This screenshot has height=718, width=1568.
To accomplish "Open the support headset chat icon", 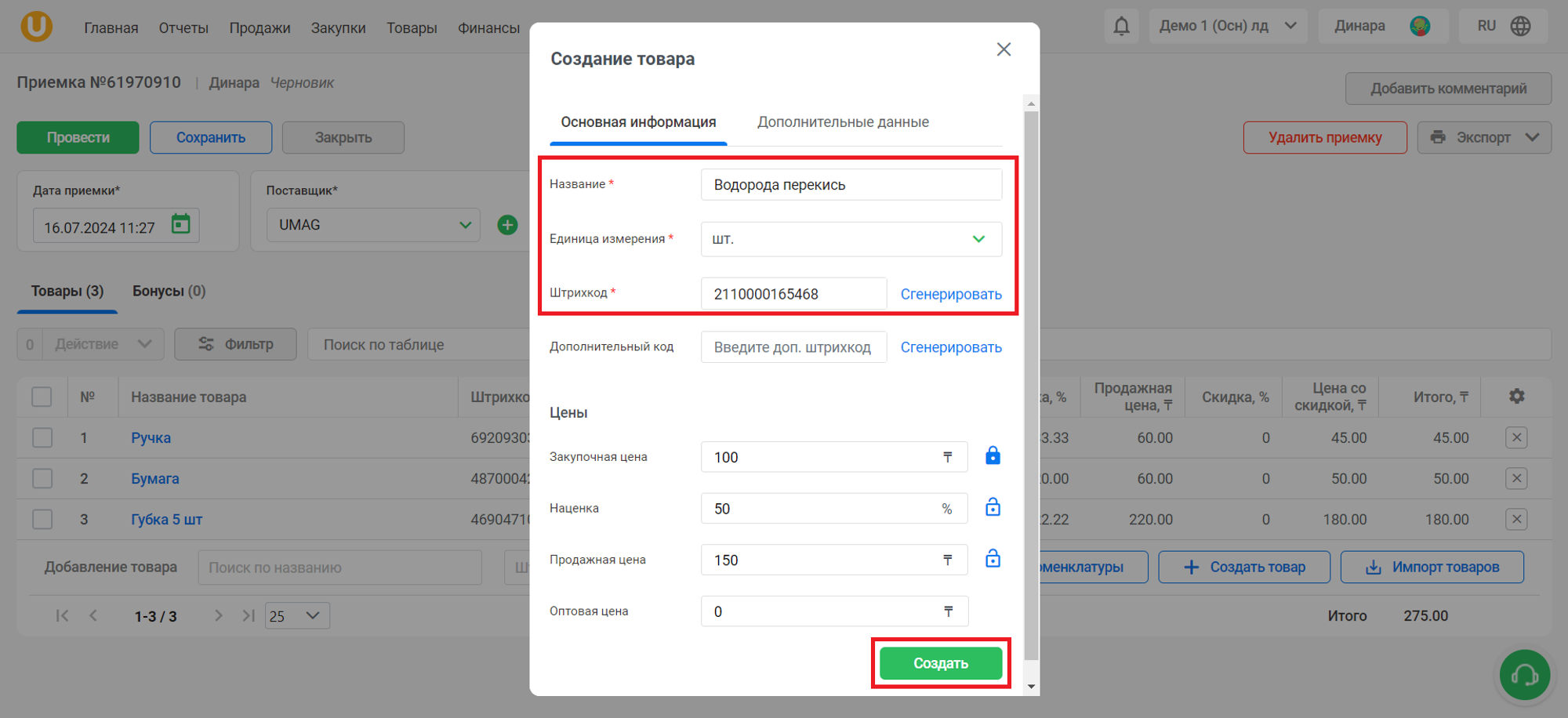I will pyautogui.click(x=1525, y=675).
